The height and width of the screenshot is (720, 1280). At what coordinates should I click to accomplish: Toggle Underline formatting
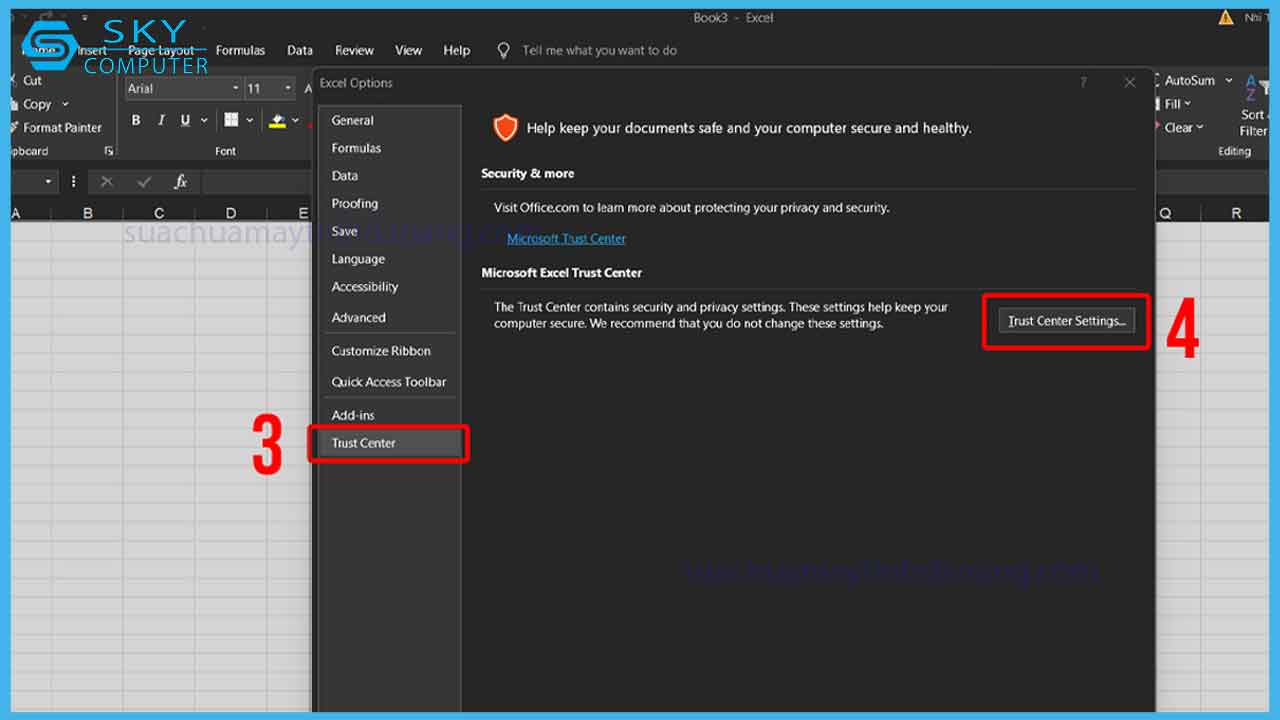185,120
